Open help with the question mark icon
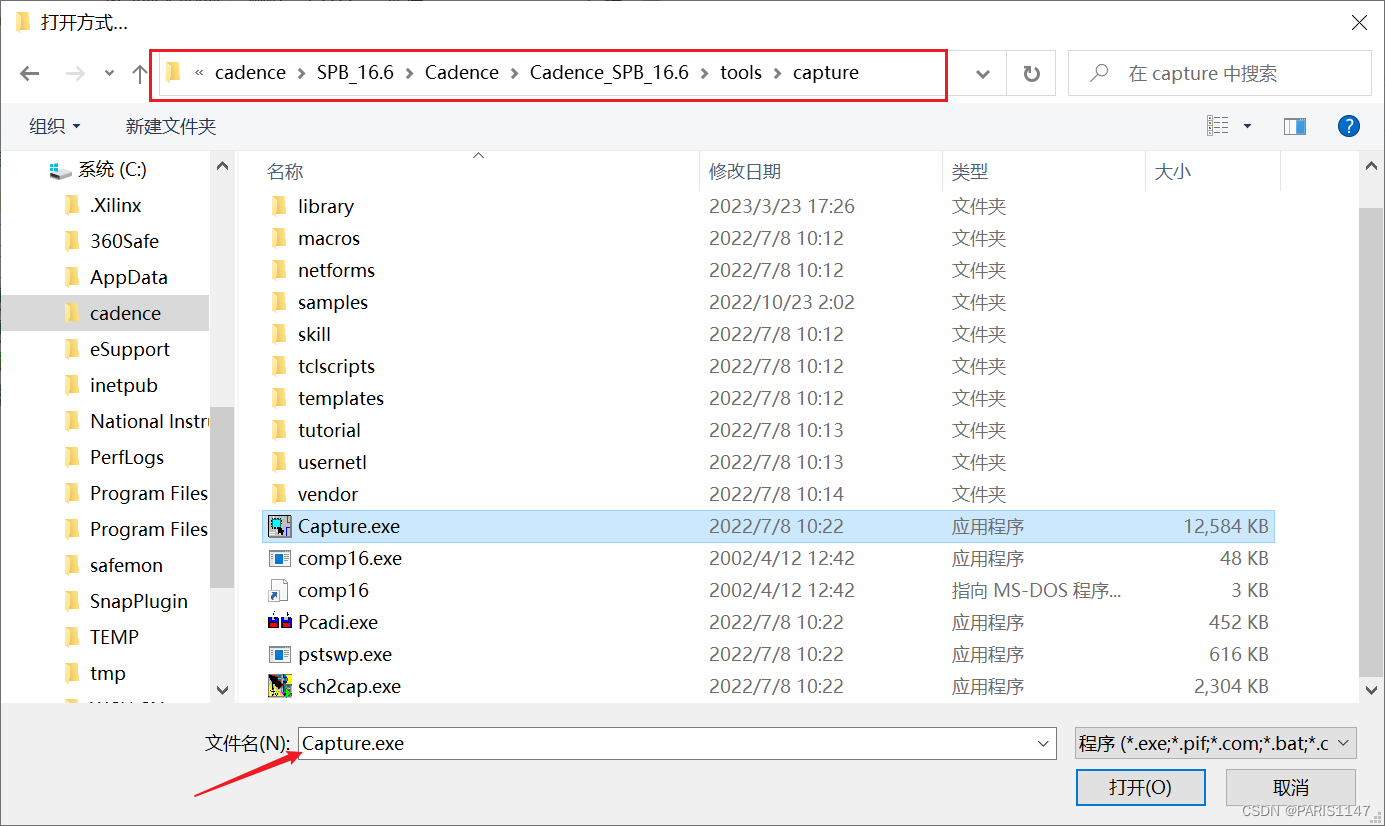 point(1348,126)
